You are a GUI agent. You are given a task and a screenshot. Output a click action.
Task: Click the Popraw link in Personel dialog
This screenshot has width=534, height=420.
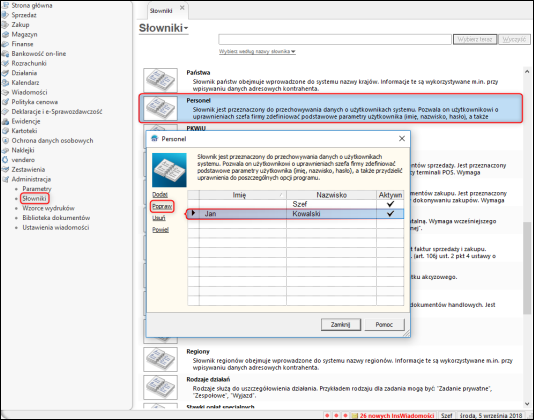click(162, 206)
